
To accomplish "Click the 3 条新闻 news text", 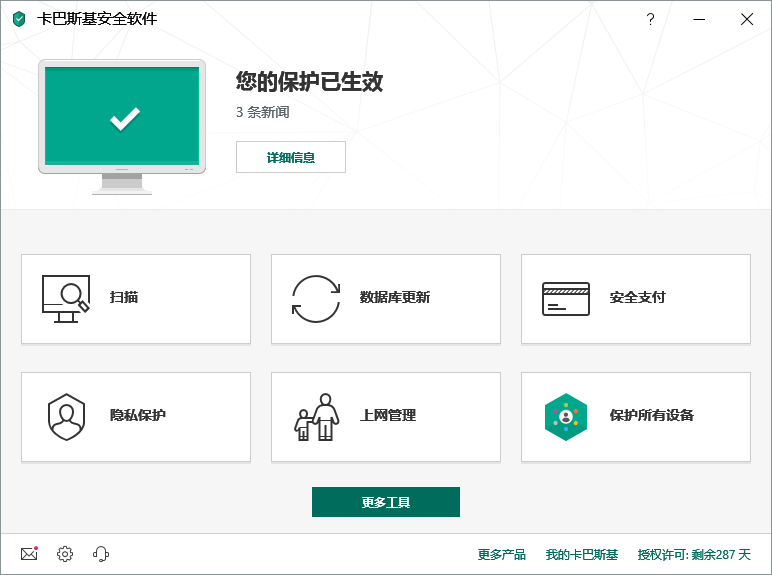I will 263,112.
